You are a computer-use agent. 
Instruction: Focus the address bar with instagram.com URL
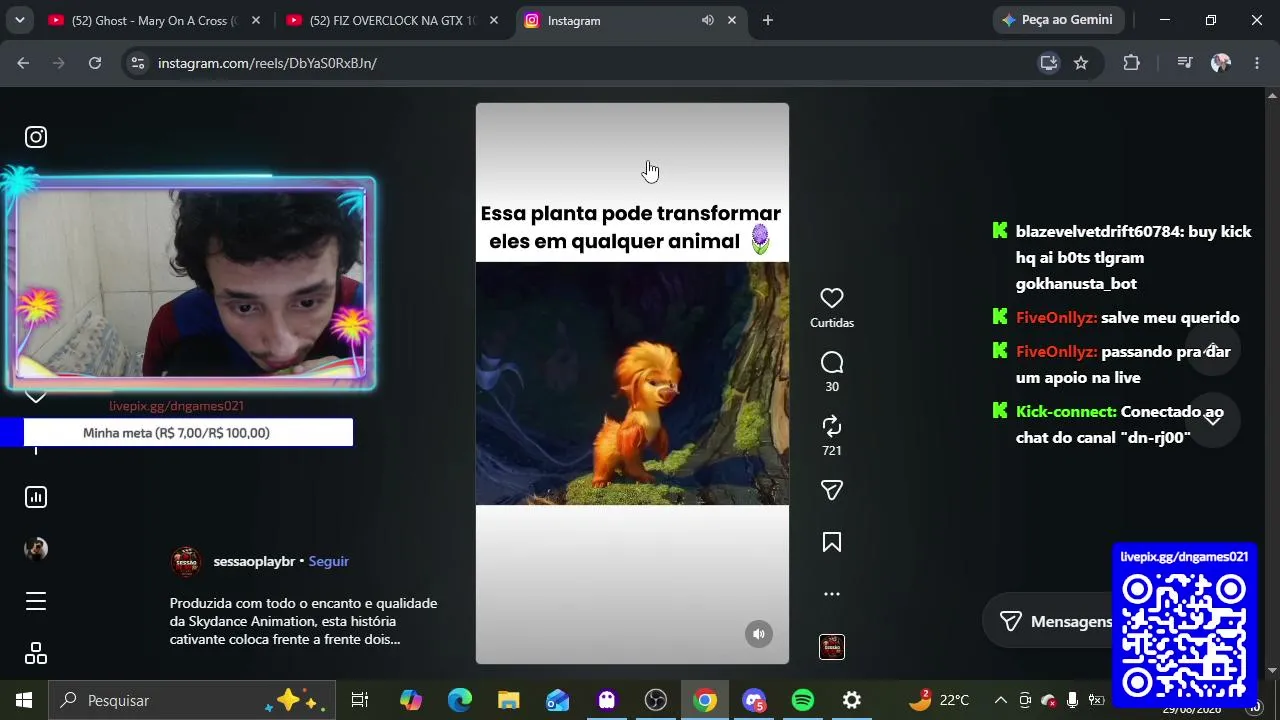pyautogui.click(x=590, y=63)
